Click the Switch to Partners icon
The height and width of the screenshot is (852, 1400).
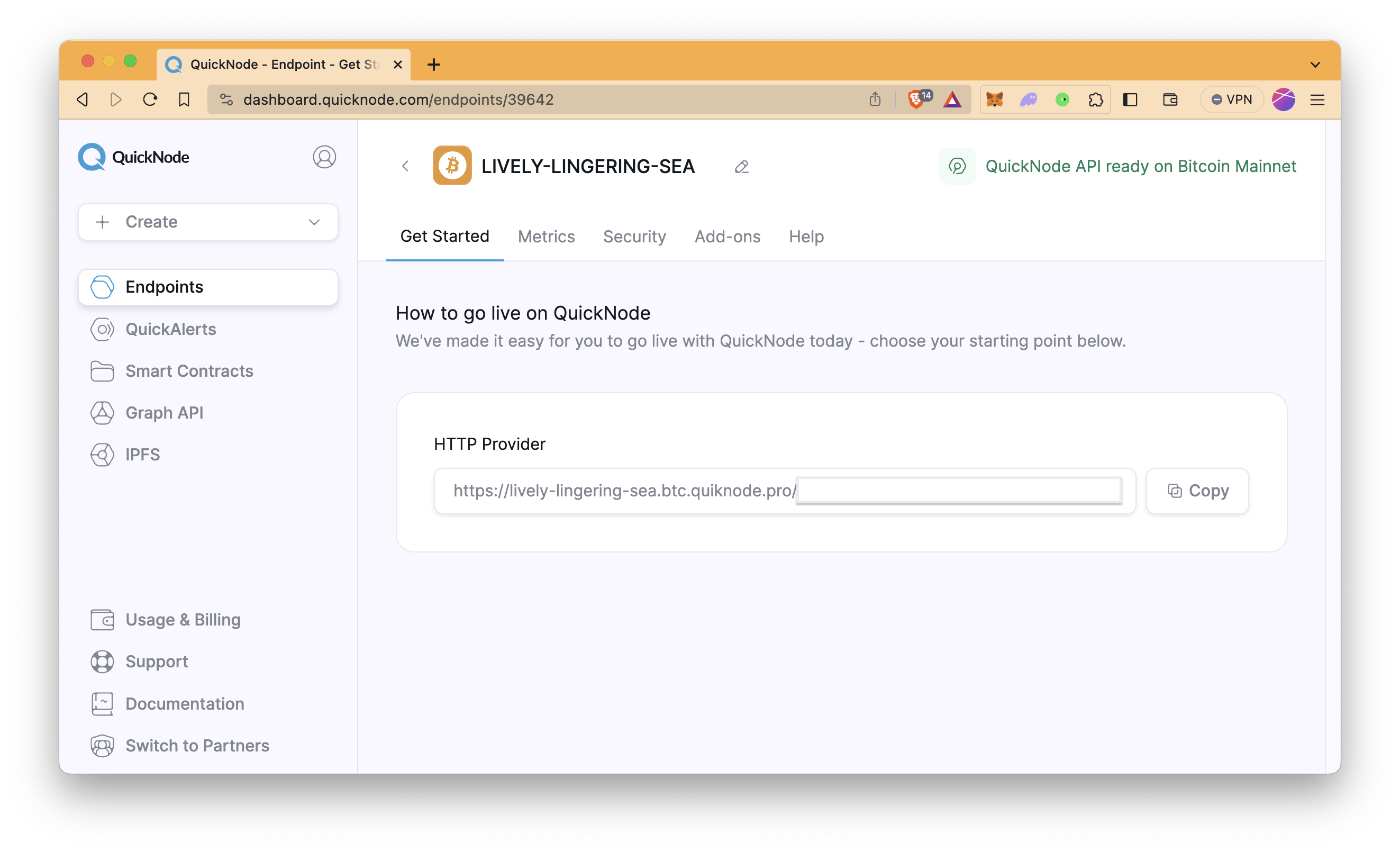[x=102, y=746]
